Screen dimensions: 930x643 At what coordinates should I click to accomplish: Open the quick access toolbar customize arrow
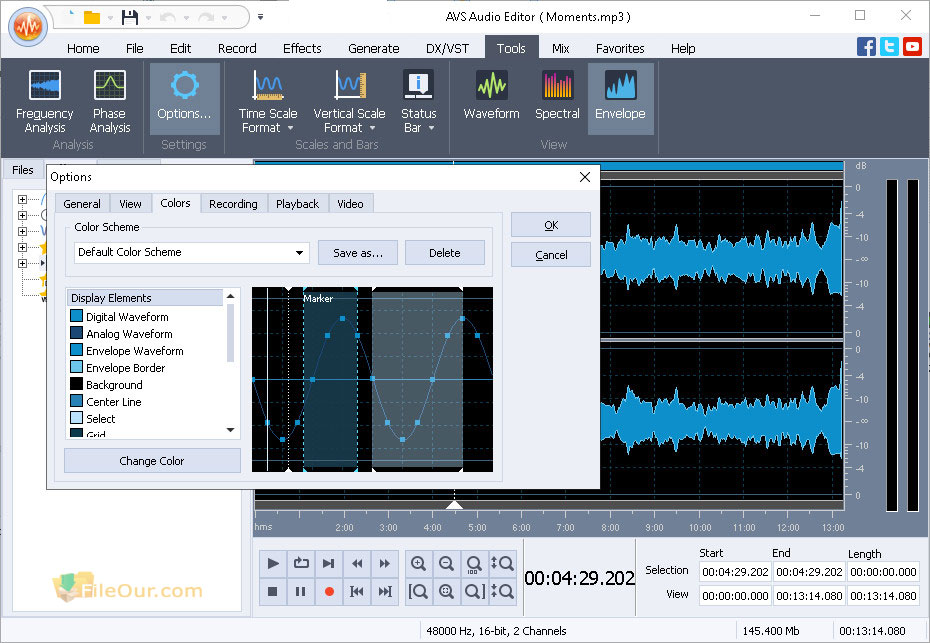pos(260,17)
